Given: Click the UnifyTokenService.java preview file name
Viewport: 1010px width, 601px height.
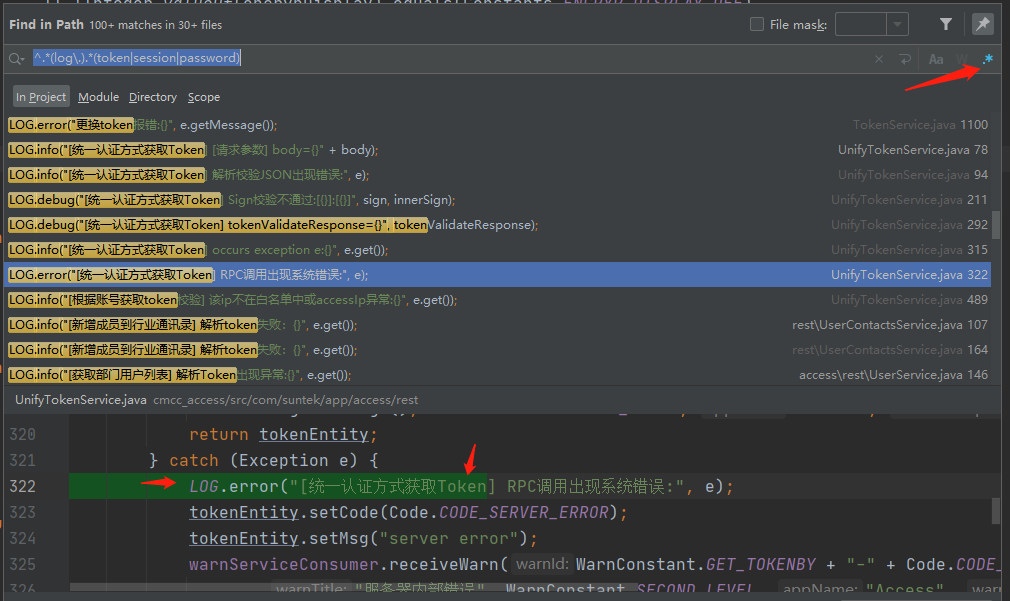Looking at the screenshot, I should (81, 400).
